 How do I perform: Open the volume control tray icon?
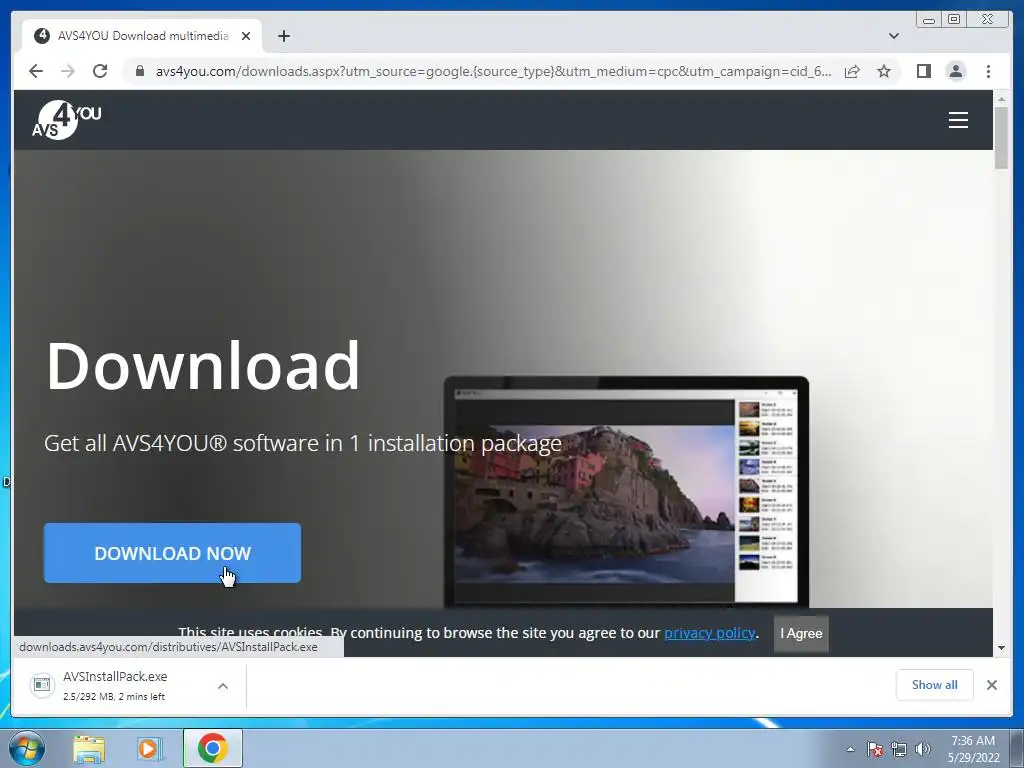923,749
